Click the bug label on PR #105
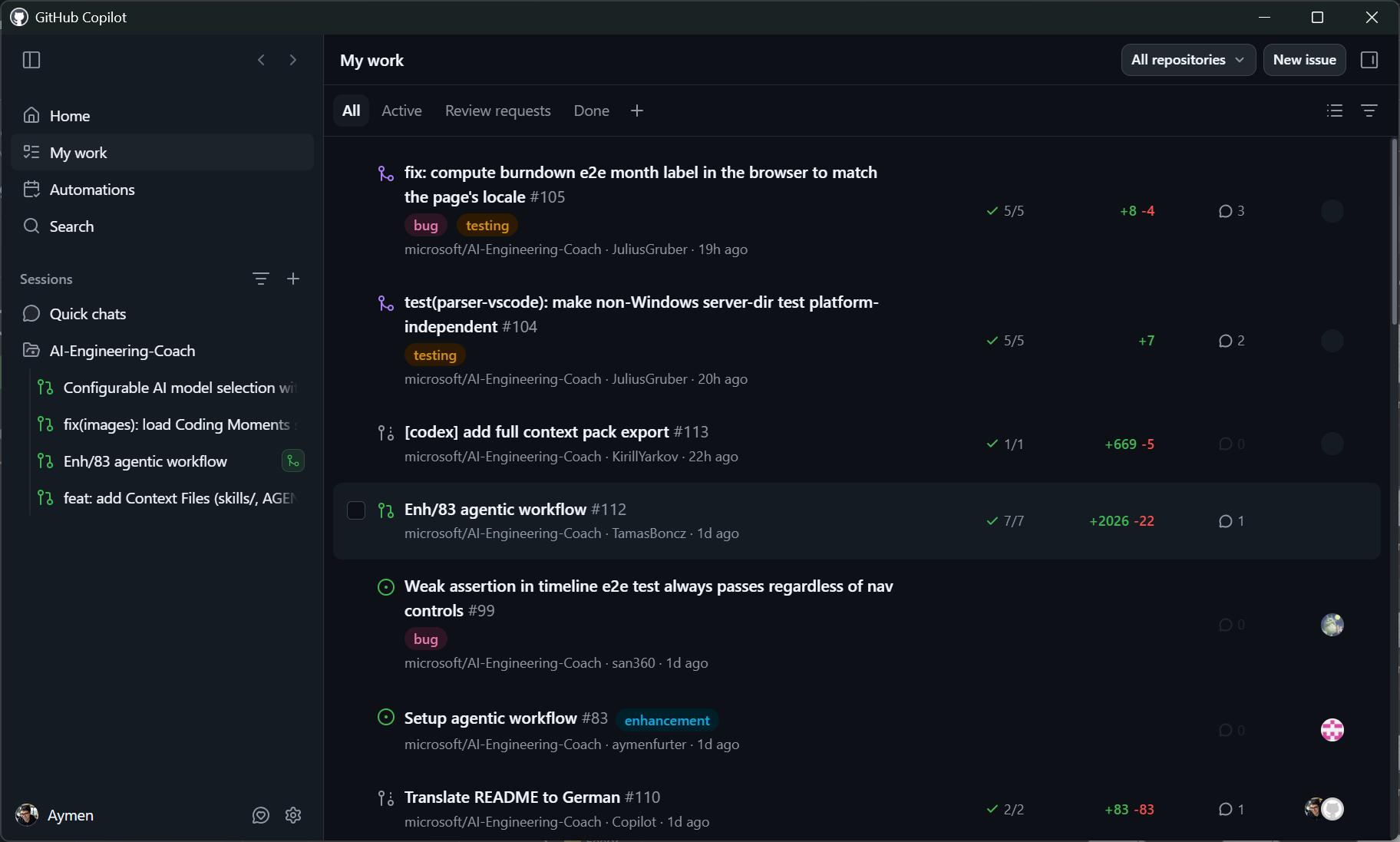Screen dimensions: 1400x842 point(426,225)
